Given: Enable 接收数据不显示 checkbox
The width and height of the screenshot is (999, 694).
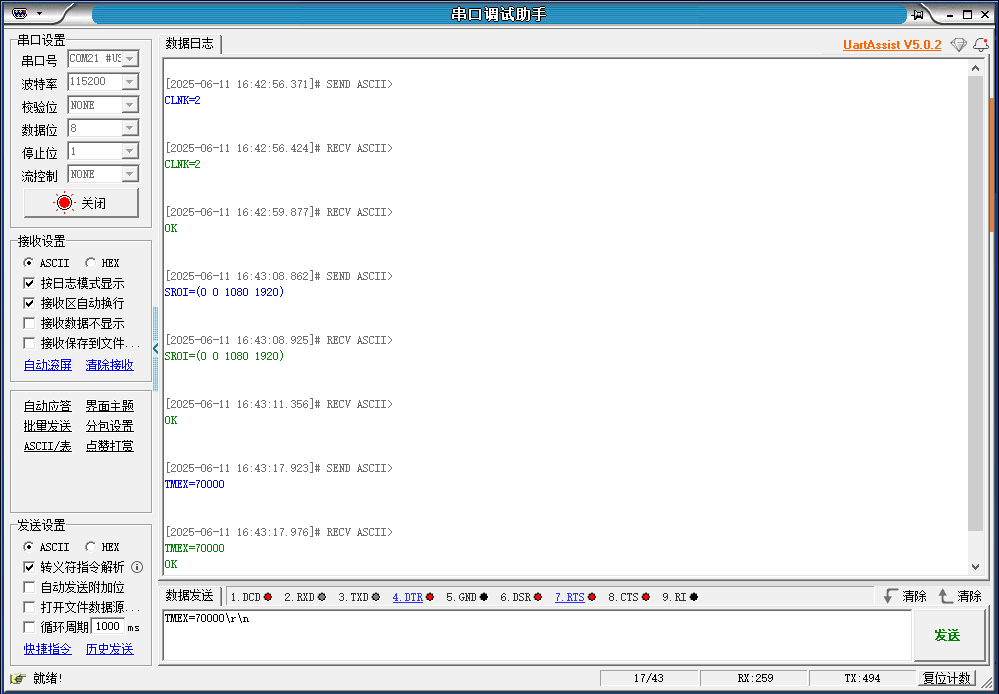Looking at the screenshot, I should 29,323.
